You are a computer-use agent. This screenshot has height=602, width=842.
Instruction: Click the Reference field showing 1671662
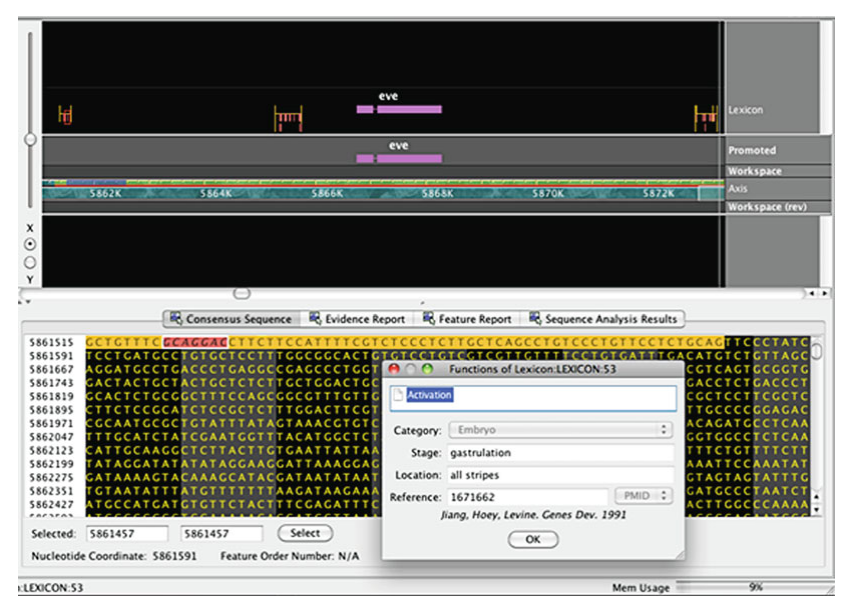(528, 497)
